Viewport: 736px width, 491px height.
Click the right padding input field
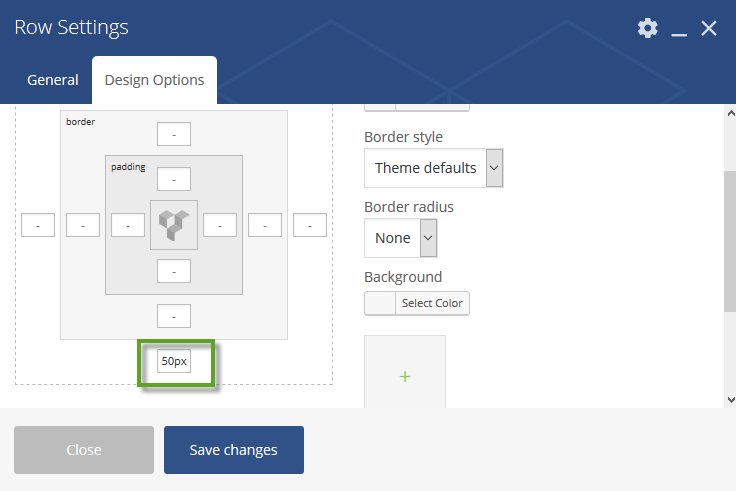[220, 225]
